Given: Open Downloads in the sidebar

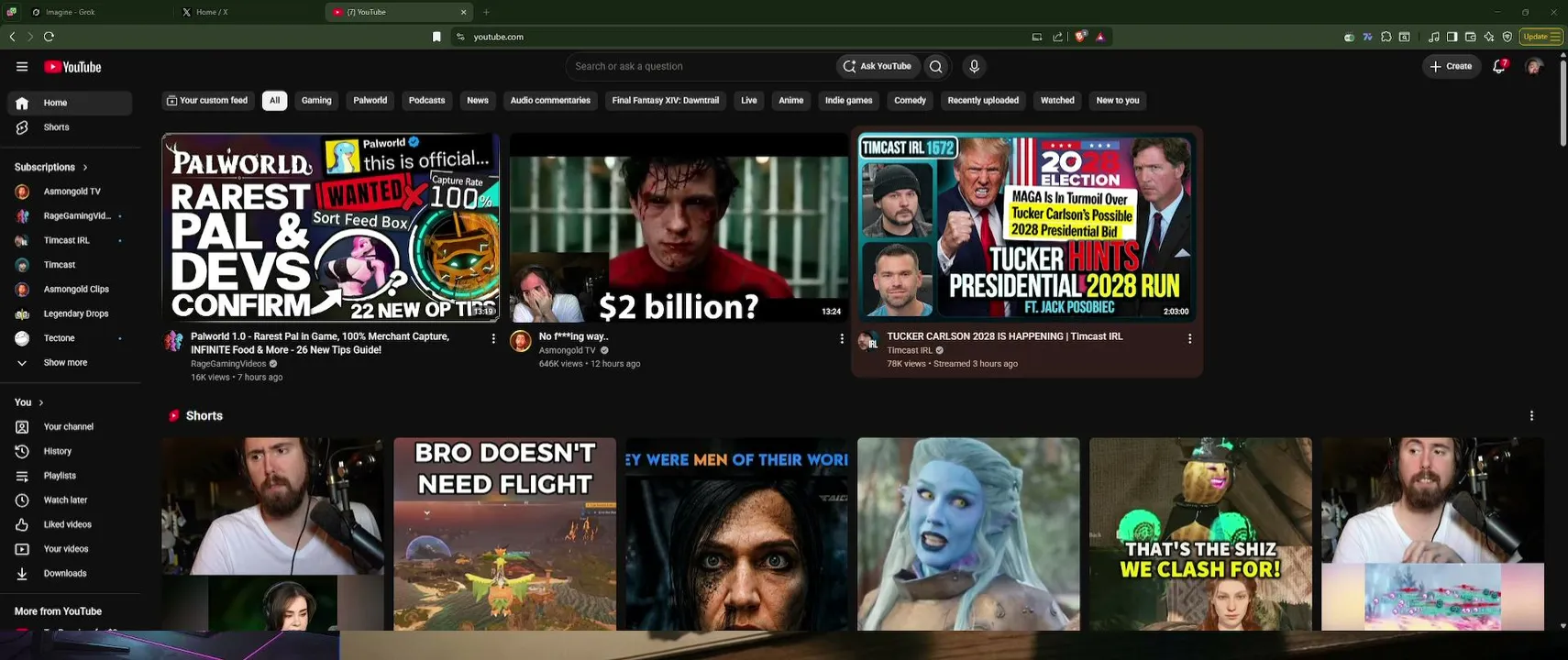Looking at the screenshot, I should (x=70, y=574).
